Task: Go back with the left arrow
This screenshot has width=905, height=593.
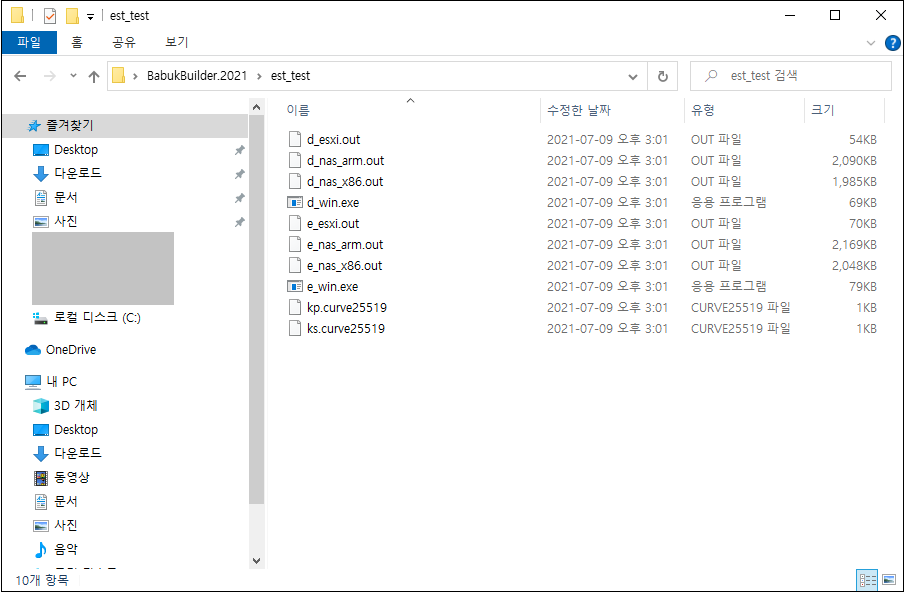Action: point(20,76)
